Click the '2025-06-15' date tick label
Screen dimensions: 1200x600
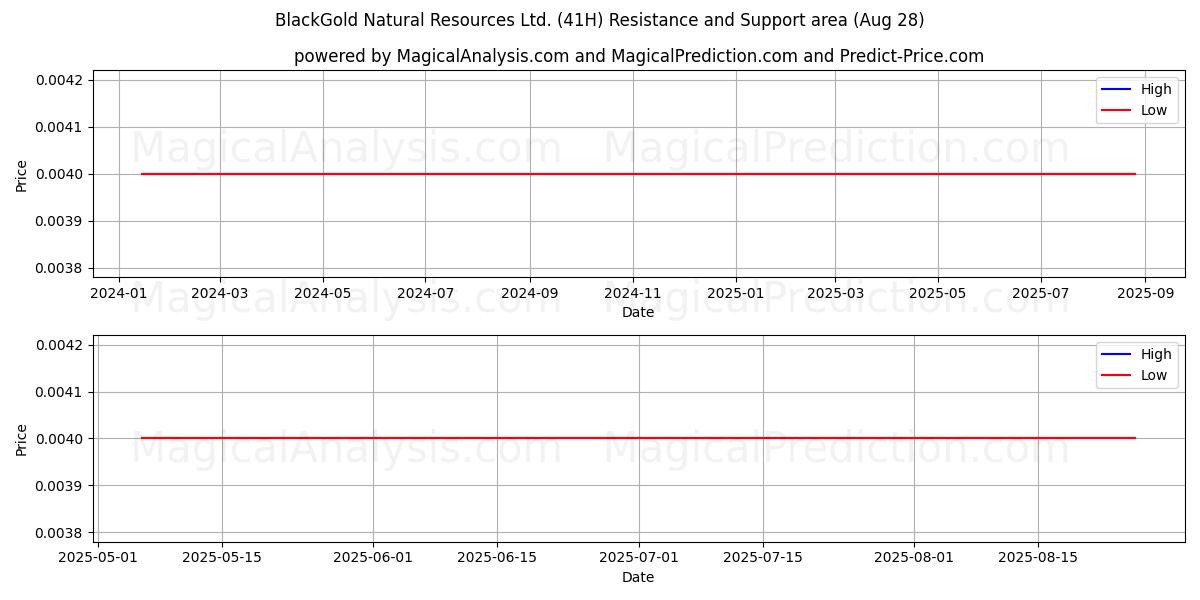(x=497, y=558)
